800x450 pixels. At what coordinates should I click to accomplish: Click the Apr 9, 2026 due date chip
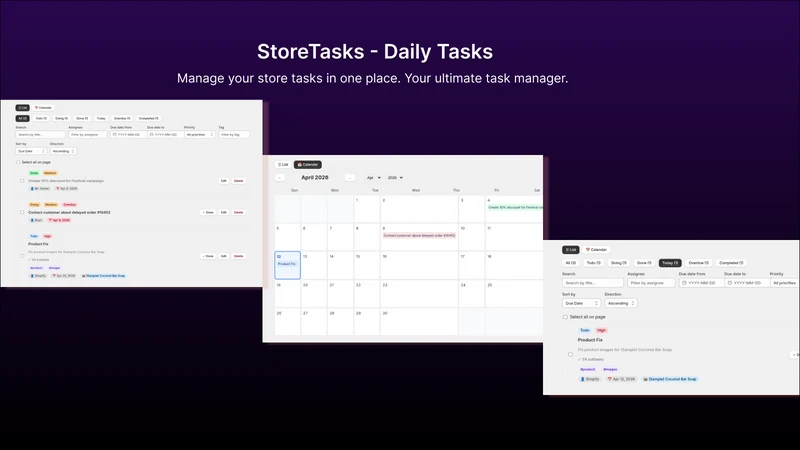coord(59,220)
